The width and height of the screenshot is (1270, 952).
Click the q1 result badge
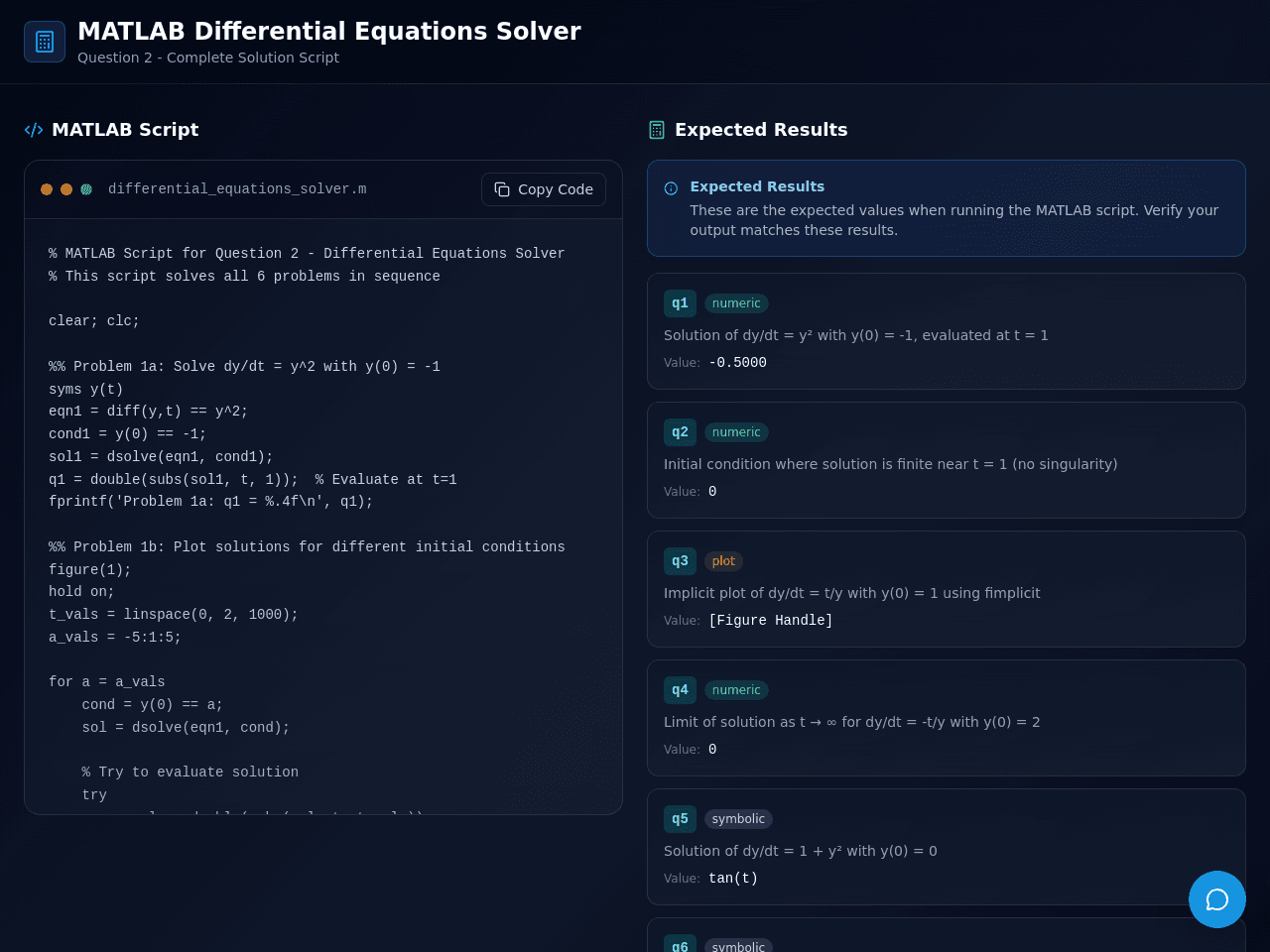(x=680, y=303)
